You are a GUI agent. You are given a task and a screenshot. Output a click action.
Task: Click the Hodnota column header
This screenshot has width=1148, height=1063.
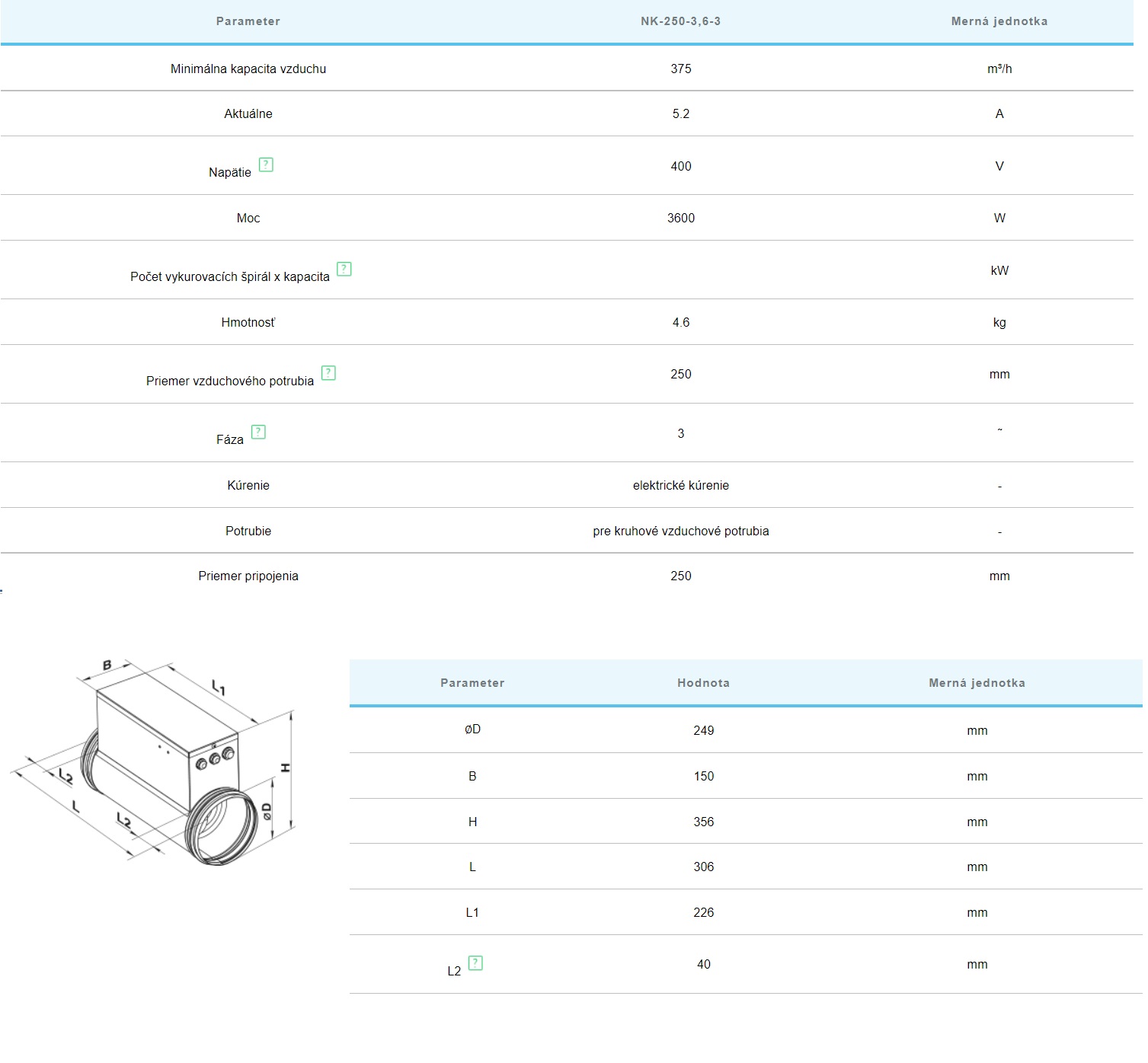pos(703,683)
